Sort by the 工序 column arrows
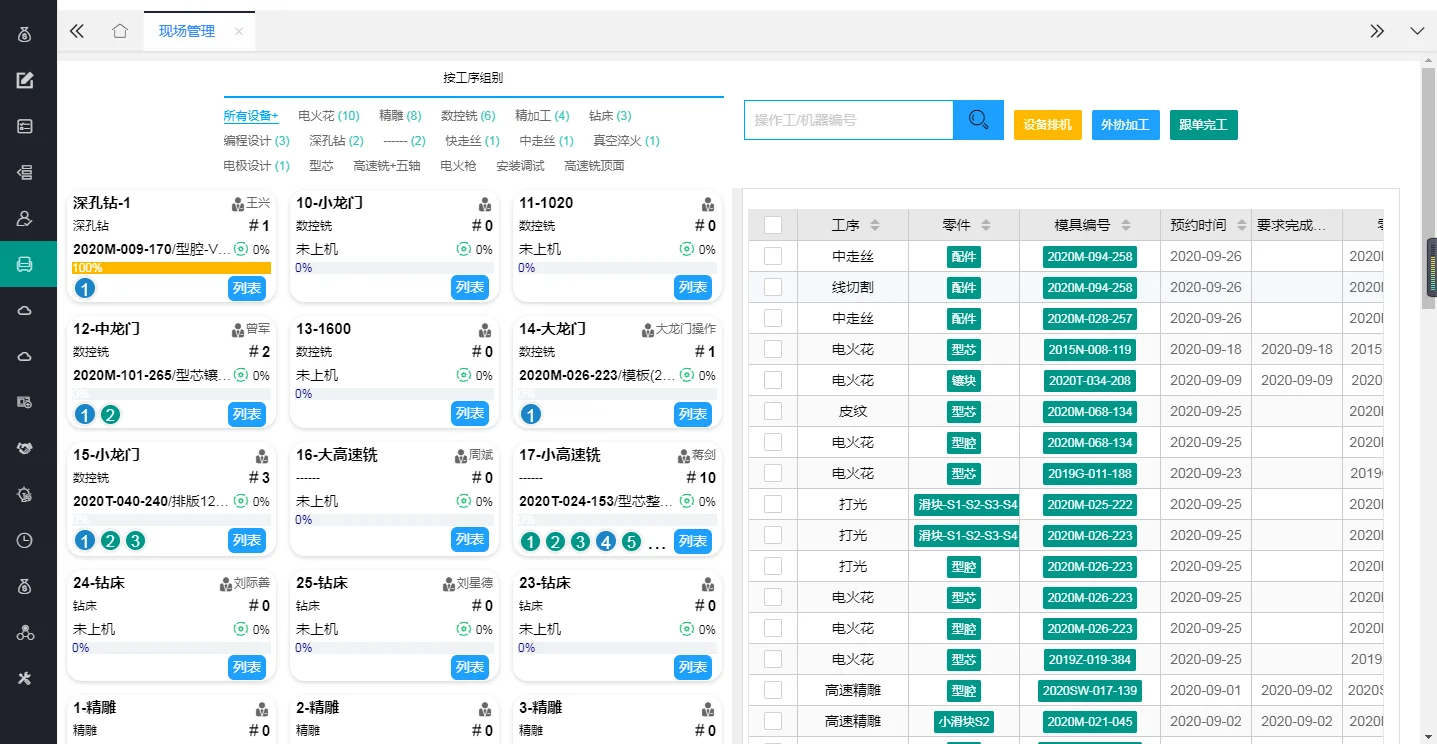The height and width of the screenshot is (744, 1437). coord(875,225)
